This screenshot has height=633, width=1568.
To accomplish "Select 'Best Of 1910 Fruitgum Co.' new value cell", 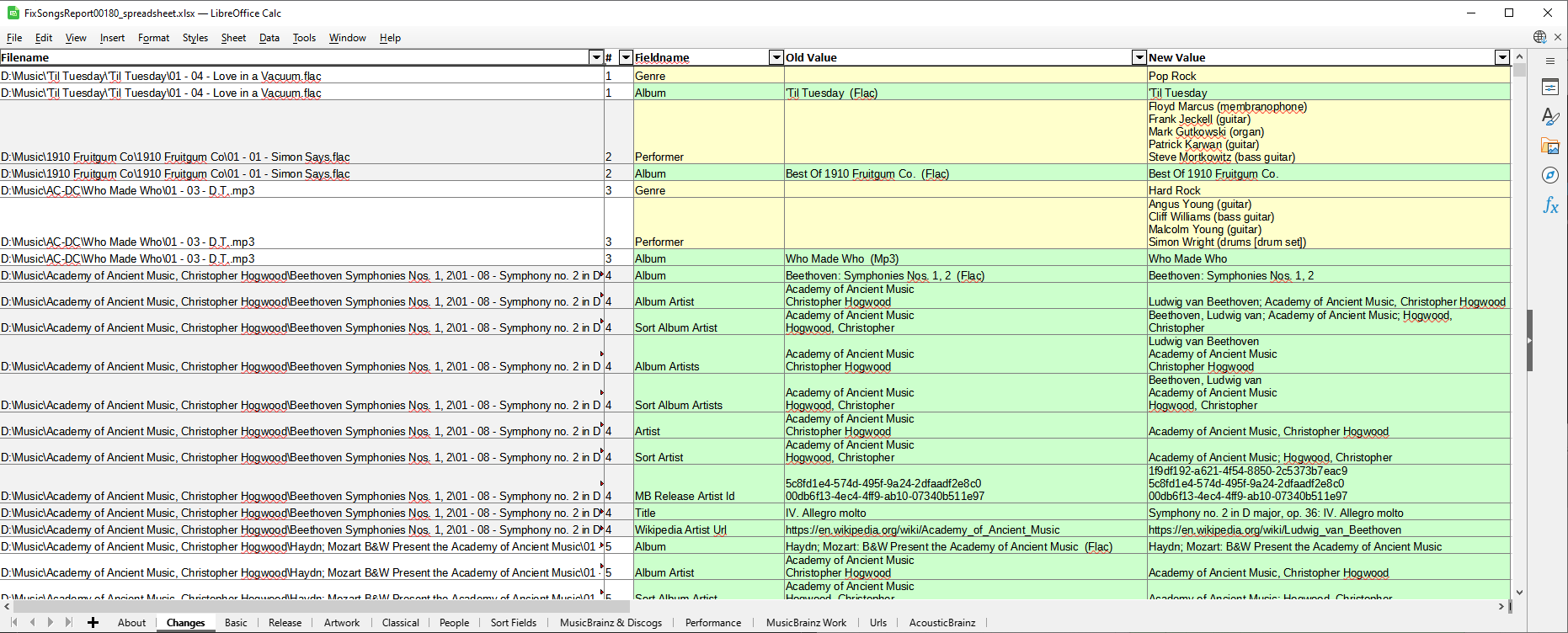I will pos(1329,173).
